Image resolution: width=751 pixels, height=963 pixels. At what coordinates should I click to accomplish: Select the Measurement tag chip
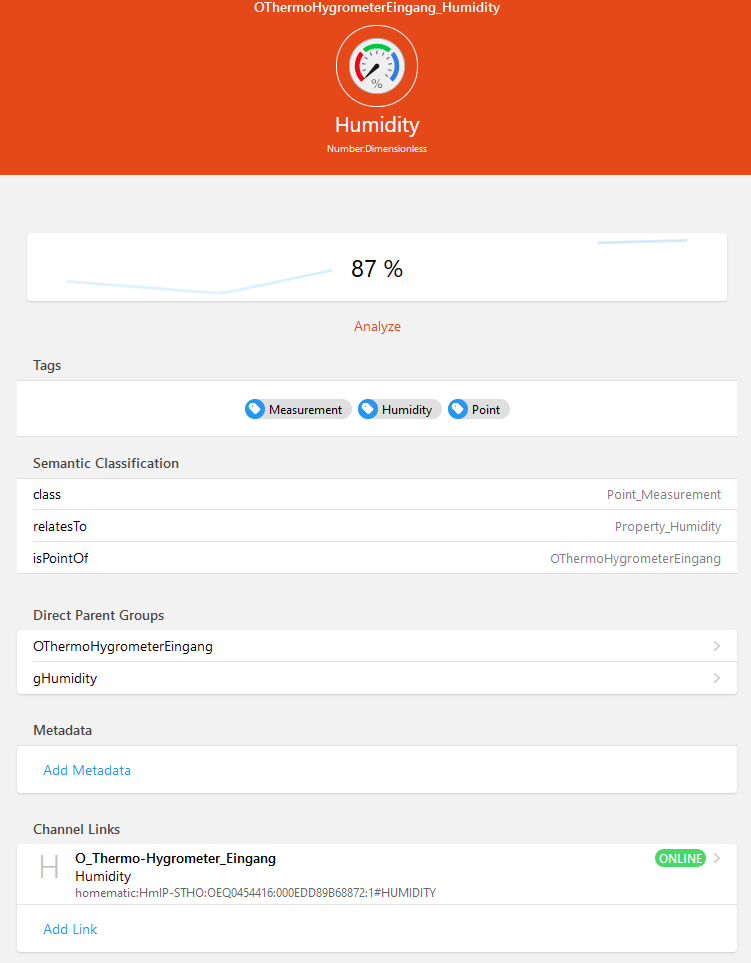(x=298, y=409)
